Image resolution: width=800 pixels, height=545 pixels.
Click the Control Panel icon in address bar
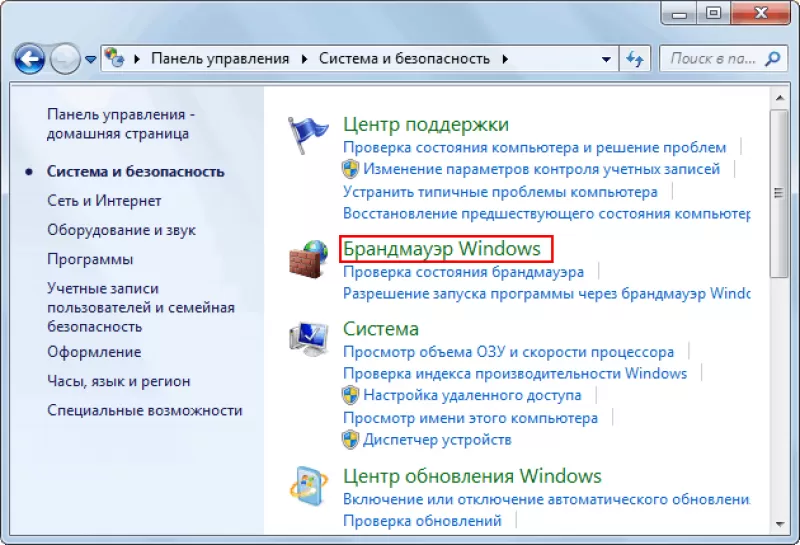115,59
